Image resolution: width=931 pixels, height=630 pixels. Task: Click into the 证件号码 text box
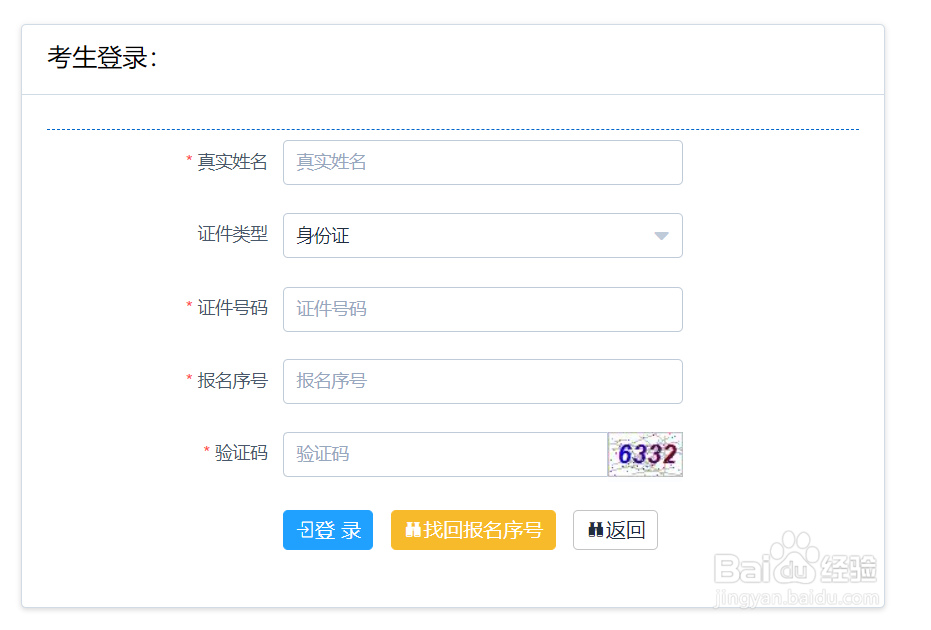pyautogui.click(x=482, y=309)
